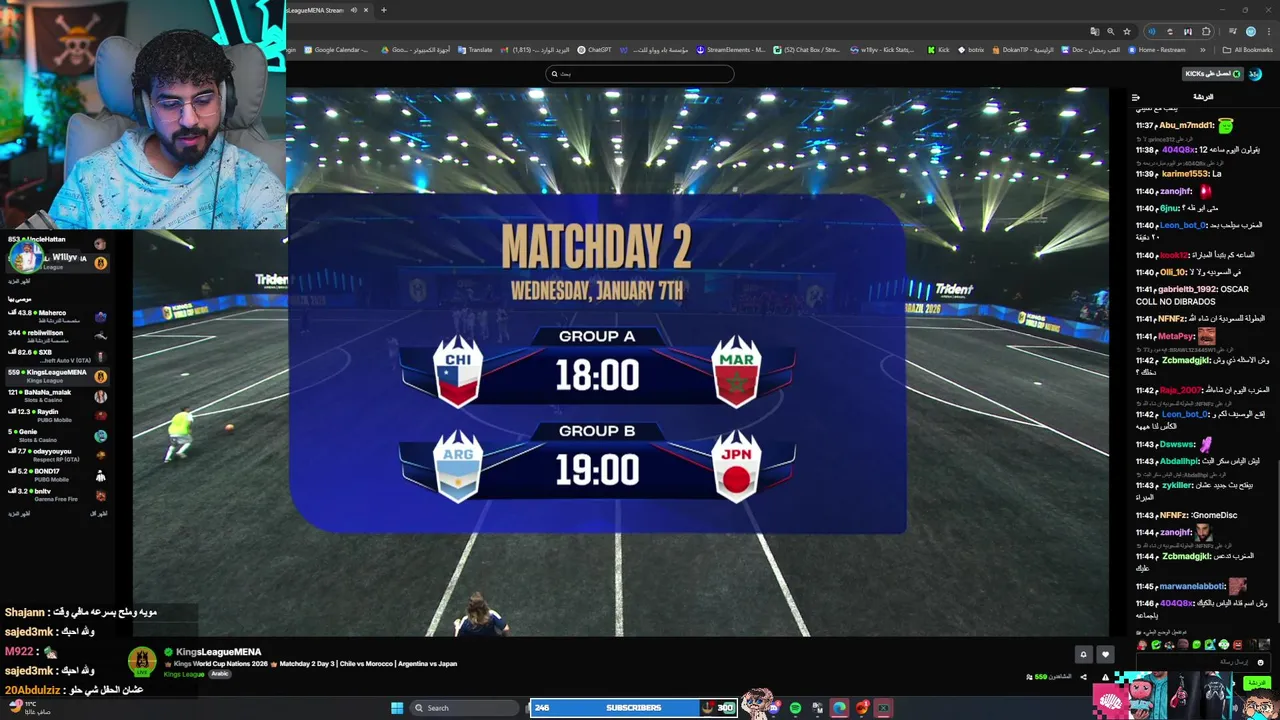Screen dimensions: 1280x720
Task: Open browser zoom magnifier icon in address bar
Action: 1110,31
